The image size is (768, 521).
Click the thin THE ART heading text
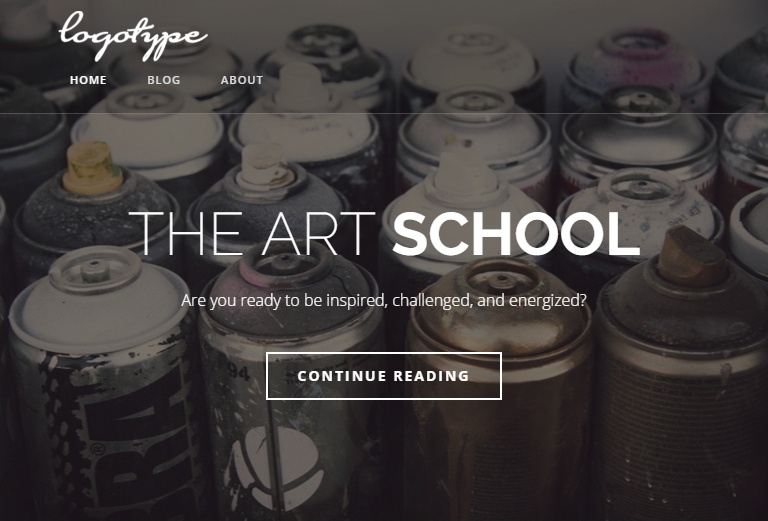point(252,234)
